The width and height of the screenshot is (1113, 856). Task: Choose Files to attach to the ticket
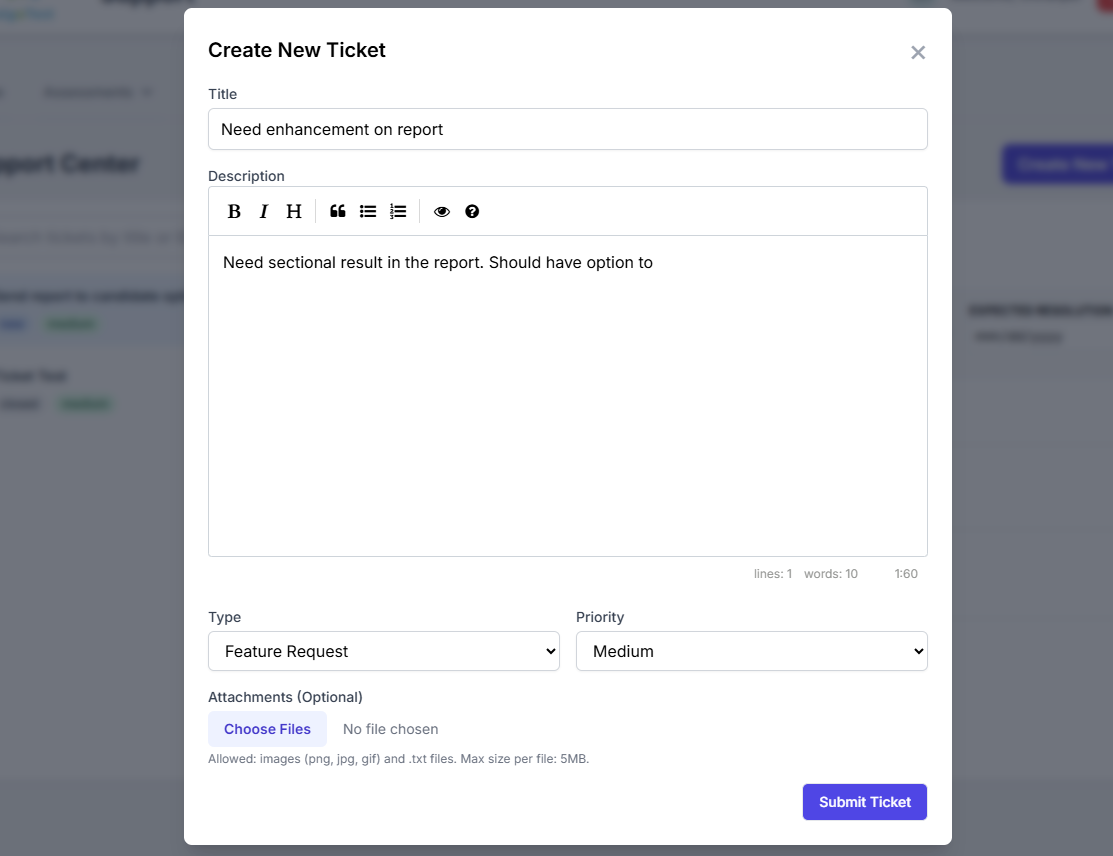coord(267,729)
